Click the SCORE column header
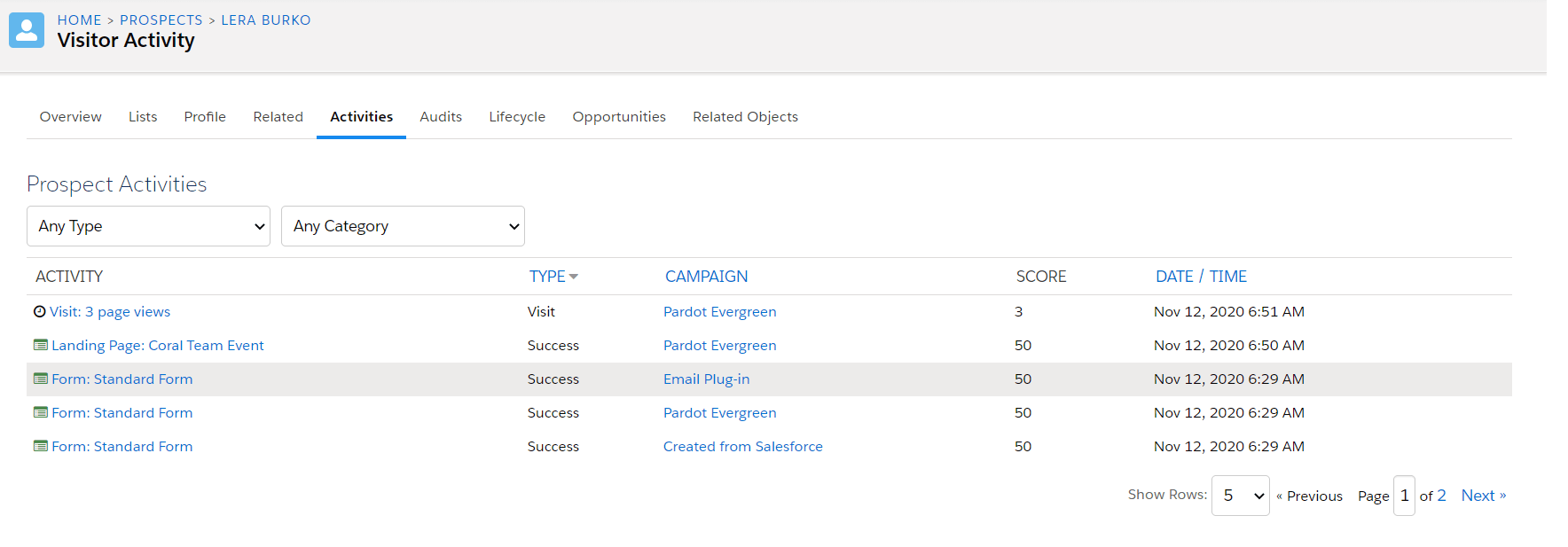This screenshot has width=1568, height=547. (1041, 277)
